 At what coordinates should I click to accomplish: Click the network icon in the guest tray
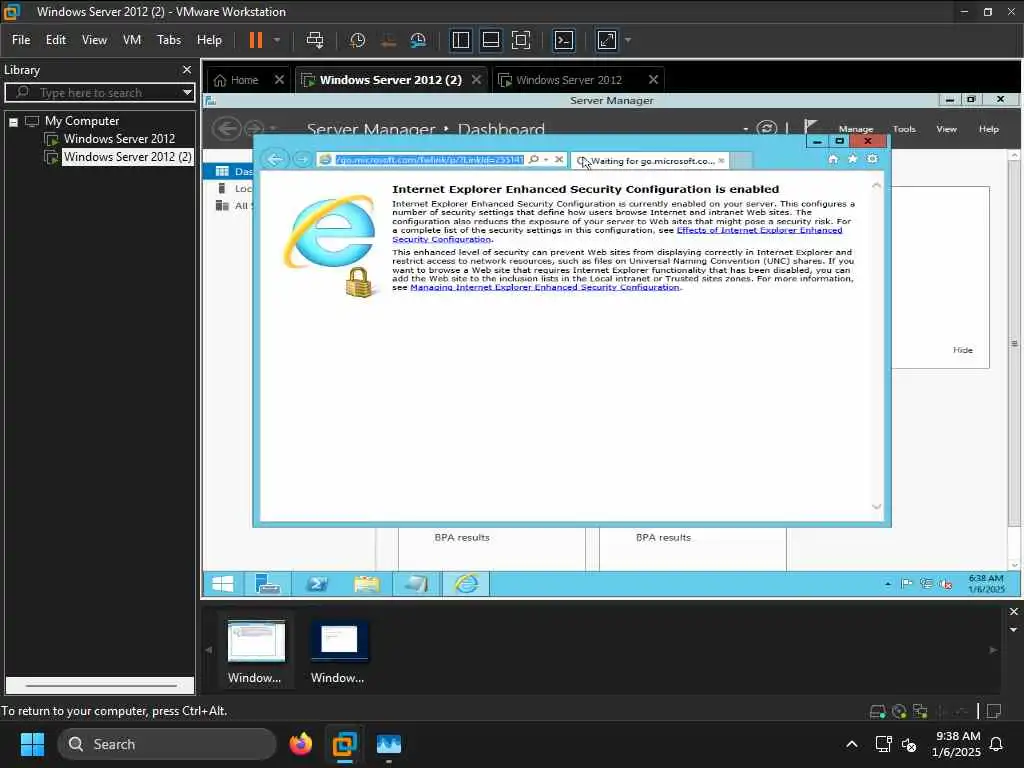tap(926, 584)
